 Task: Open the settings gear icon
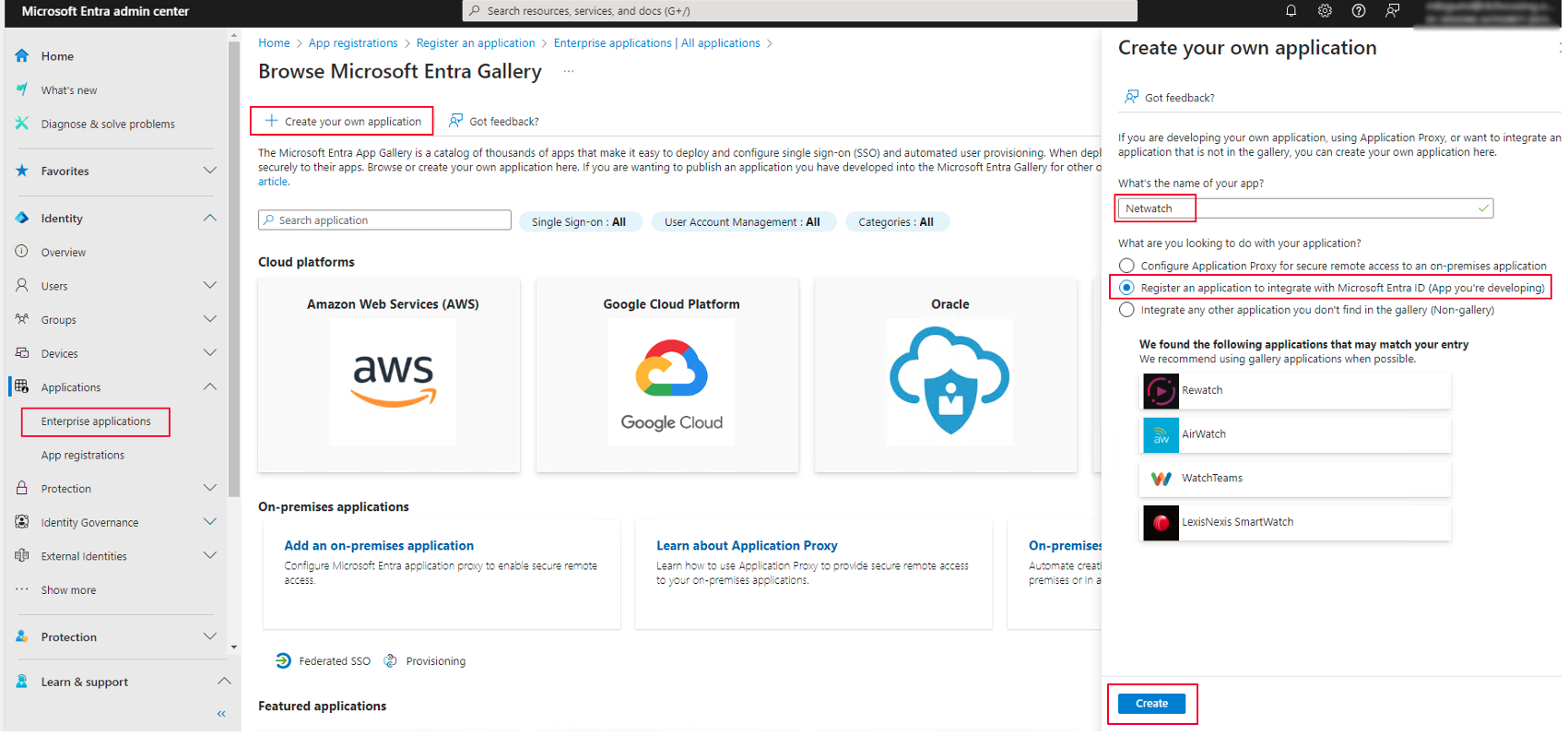coord(1325,11)
